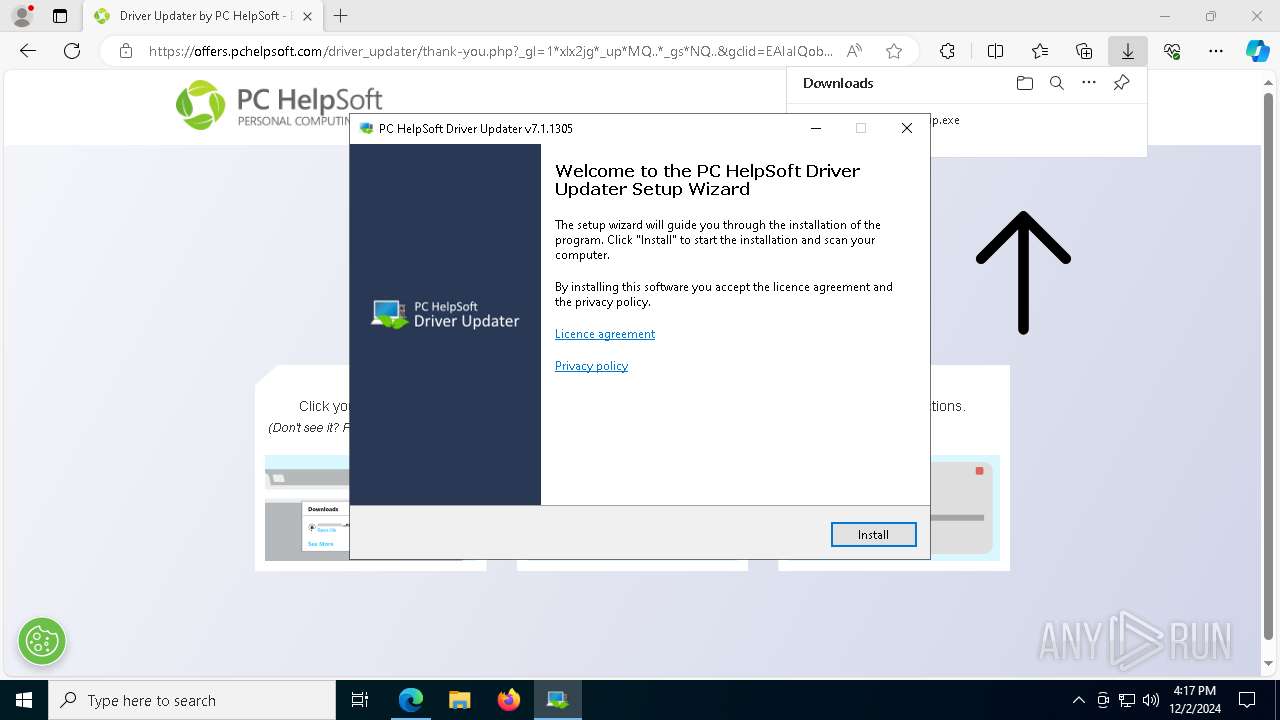Search downloads in Downloads panel

pyautogui.click(x=1056, y=83)
